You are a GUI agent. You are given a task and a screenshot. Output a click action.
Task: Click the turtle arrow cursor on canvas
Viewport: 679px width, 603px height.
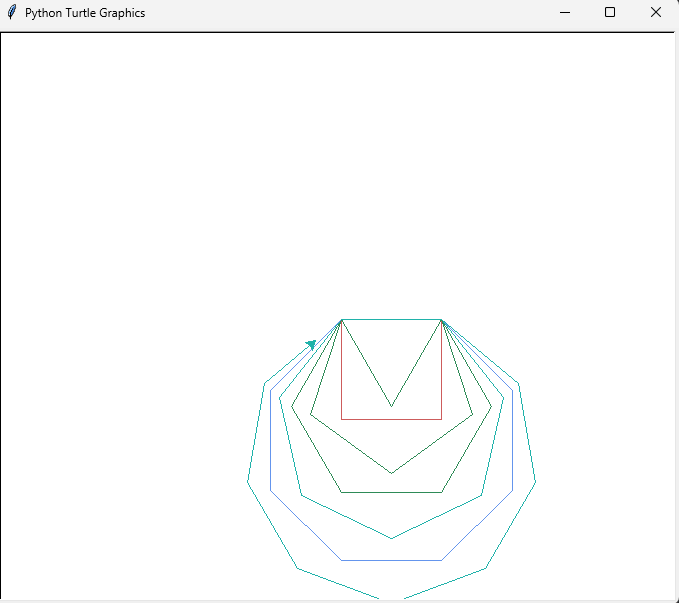pyautogui.click(x=311, y=344)
